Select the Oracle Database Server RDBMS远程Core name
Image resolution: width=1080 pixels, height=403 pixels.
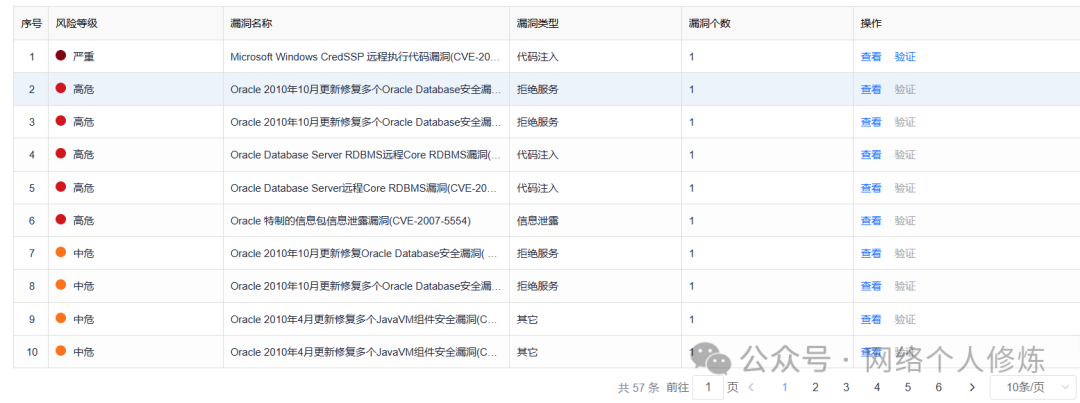[366, 155]
